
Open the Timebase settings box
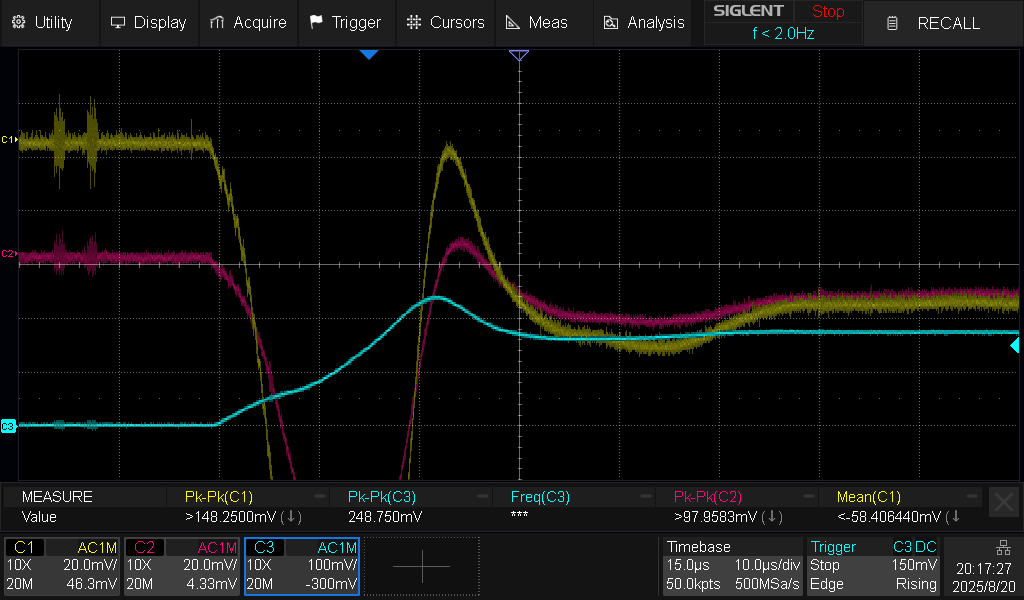(x=731, y=566)
